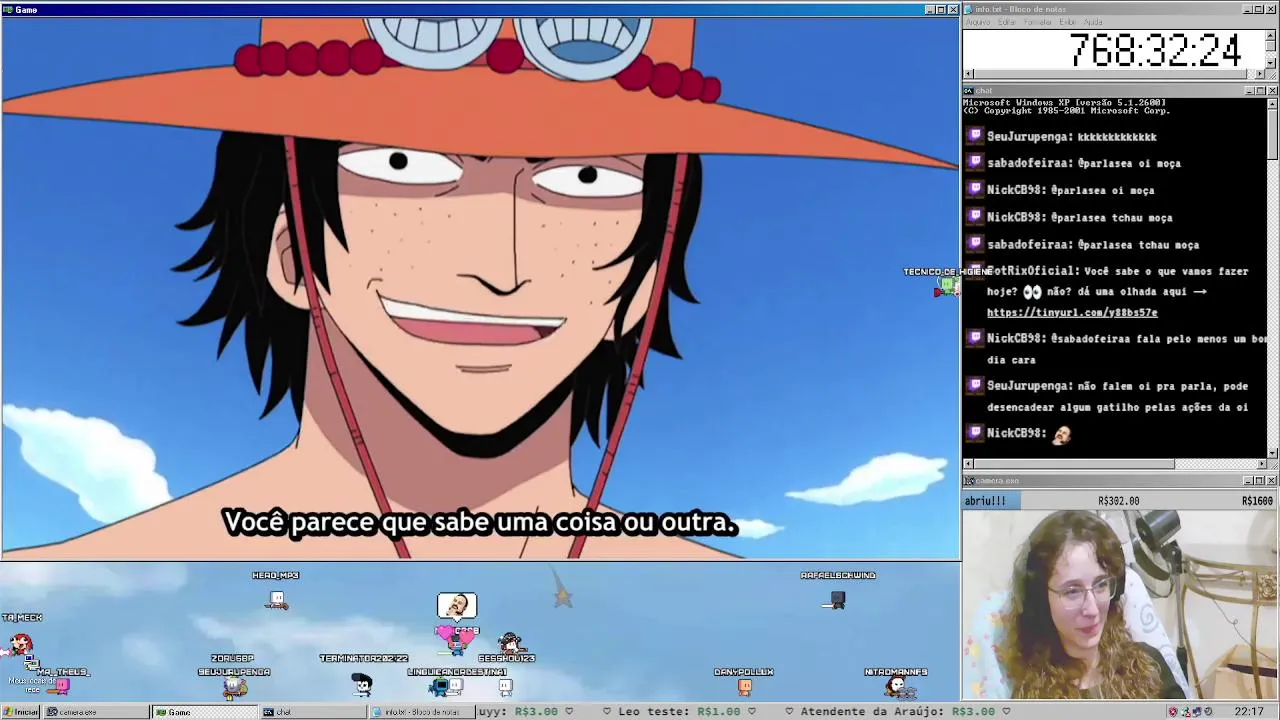Click the emoji after NickCB98's last message

coord(1062,433)
